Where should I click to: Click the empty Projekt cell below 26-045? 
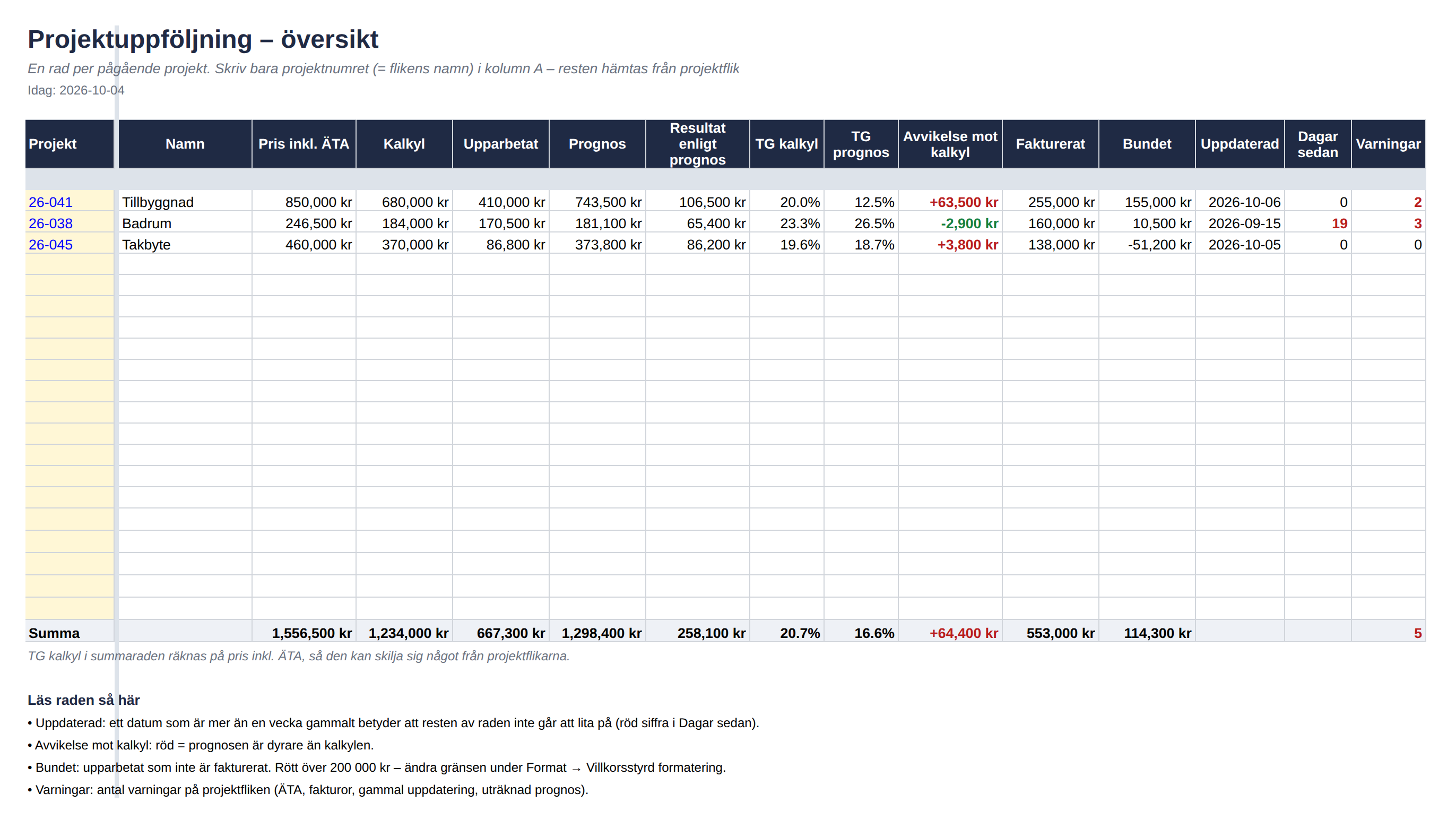(70, 264)
